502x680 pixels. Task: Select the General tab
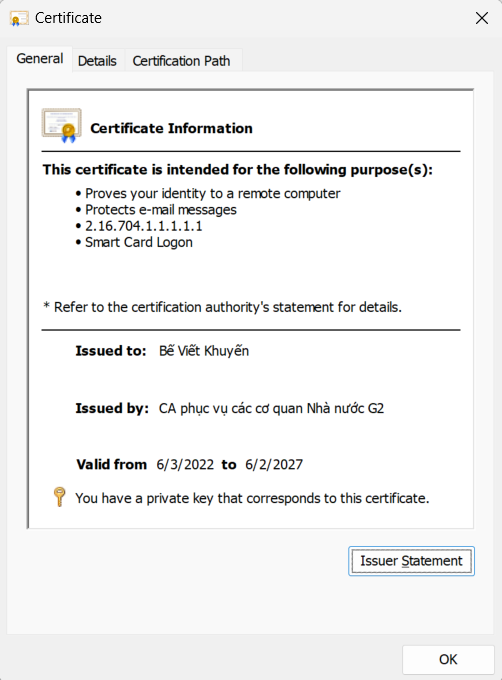(39, 59)
